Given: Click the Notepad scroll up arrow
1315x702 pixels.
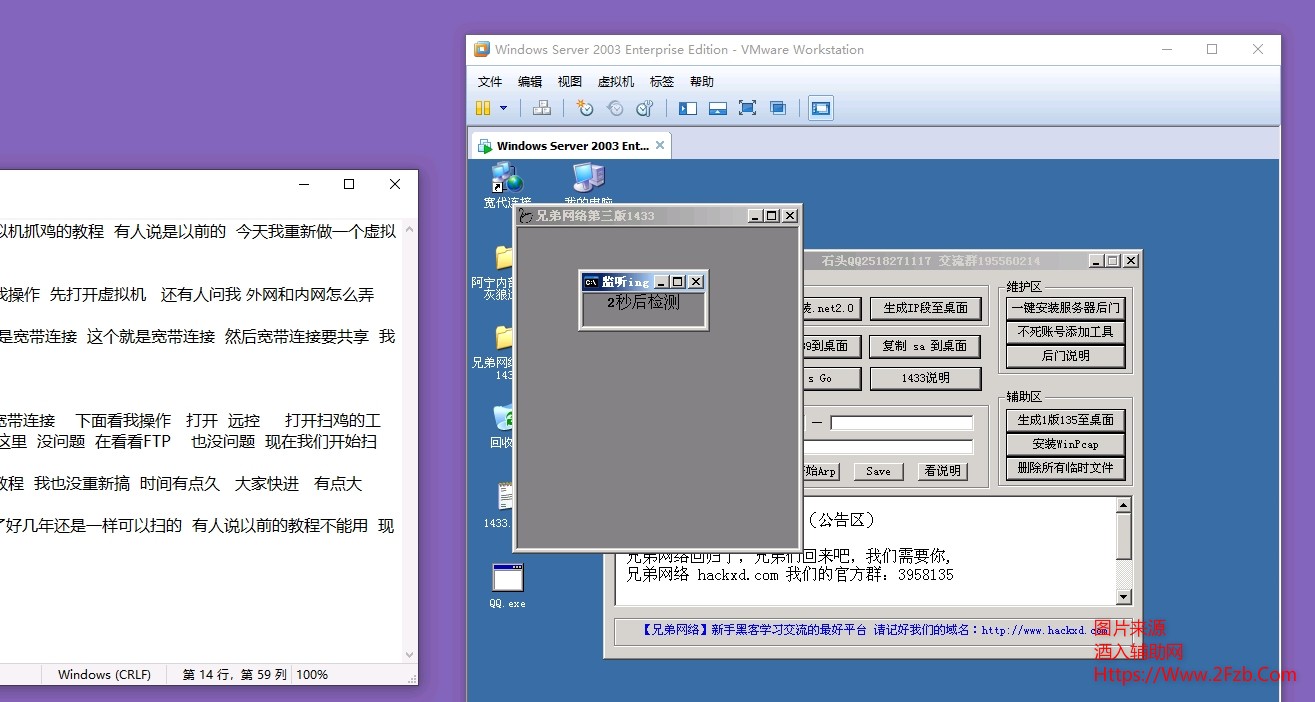Looking at the screenshot, I should coord(409,229).
